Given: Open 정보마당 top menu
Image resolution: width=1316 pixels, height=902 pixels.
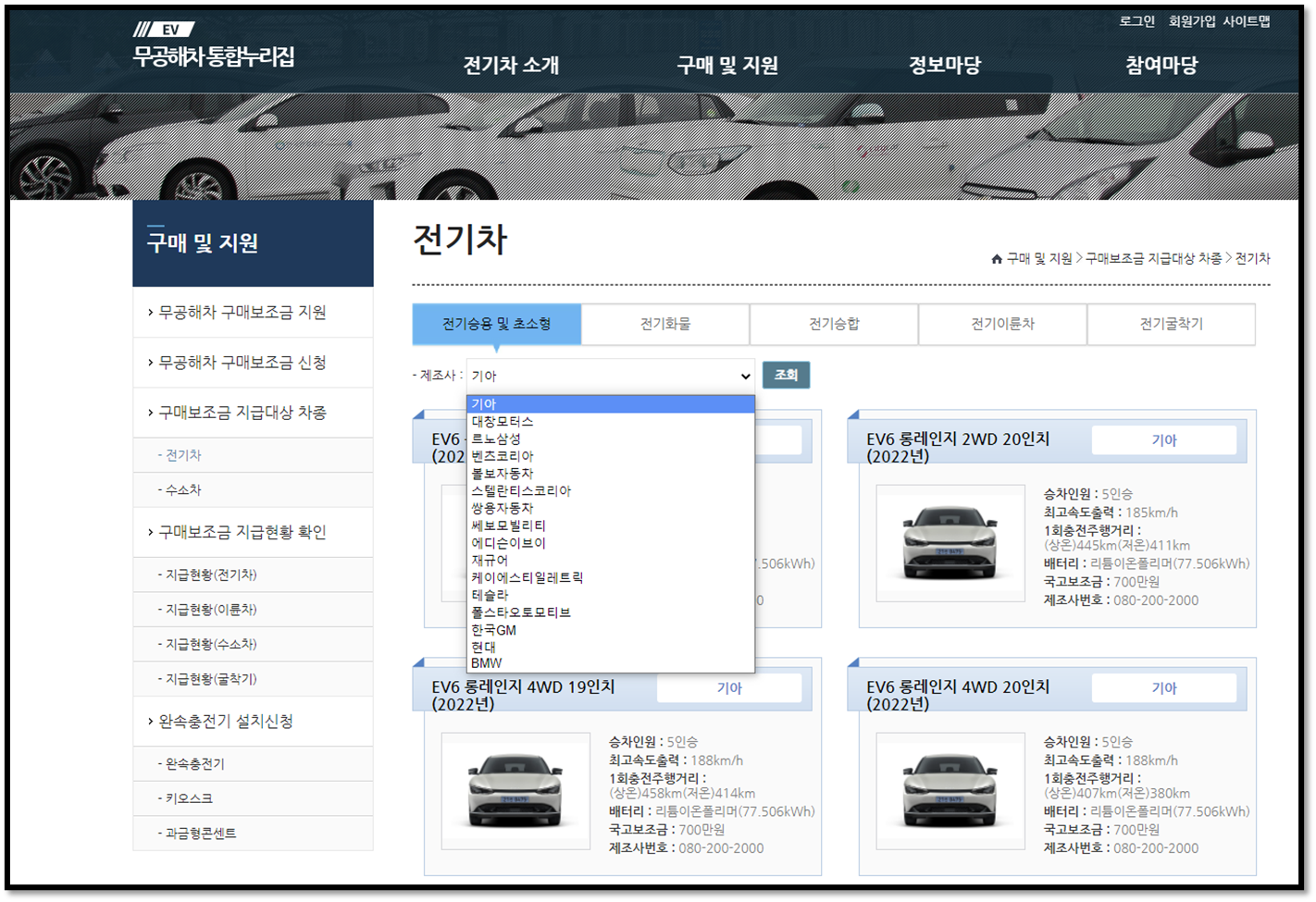Looking at the screenshot, I should click(x=945, y=66).
